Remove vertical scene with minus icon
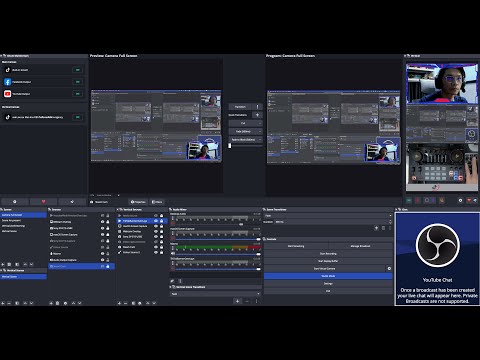Image resolution: width=480 pixels, height=360 pixels. 9,303
